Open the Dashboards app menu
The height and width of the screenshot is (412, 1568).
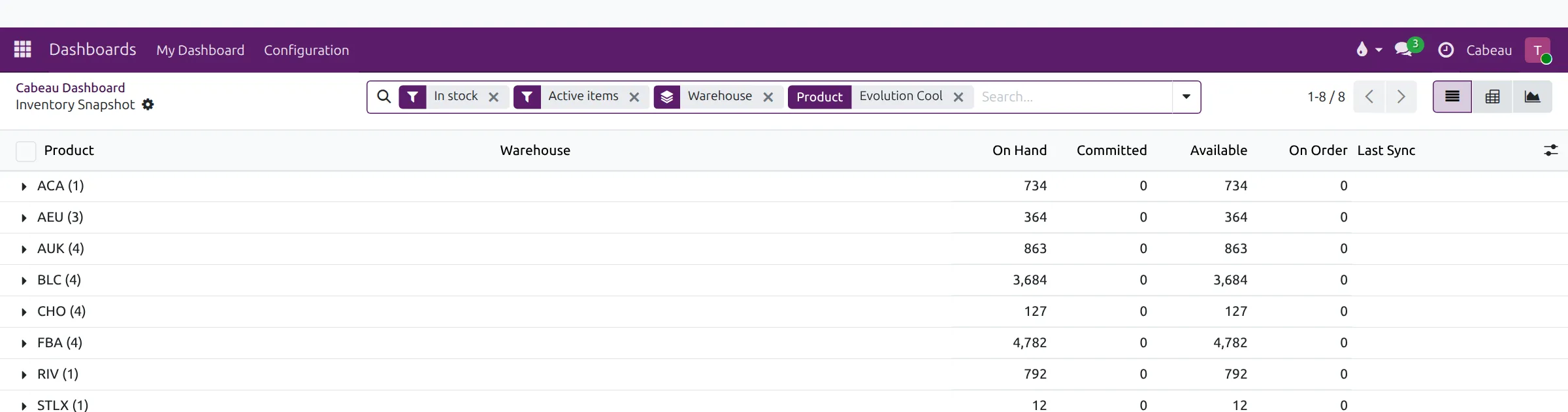point(93,50)
